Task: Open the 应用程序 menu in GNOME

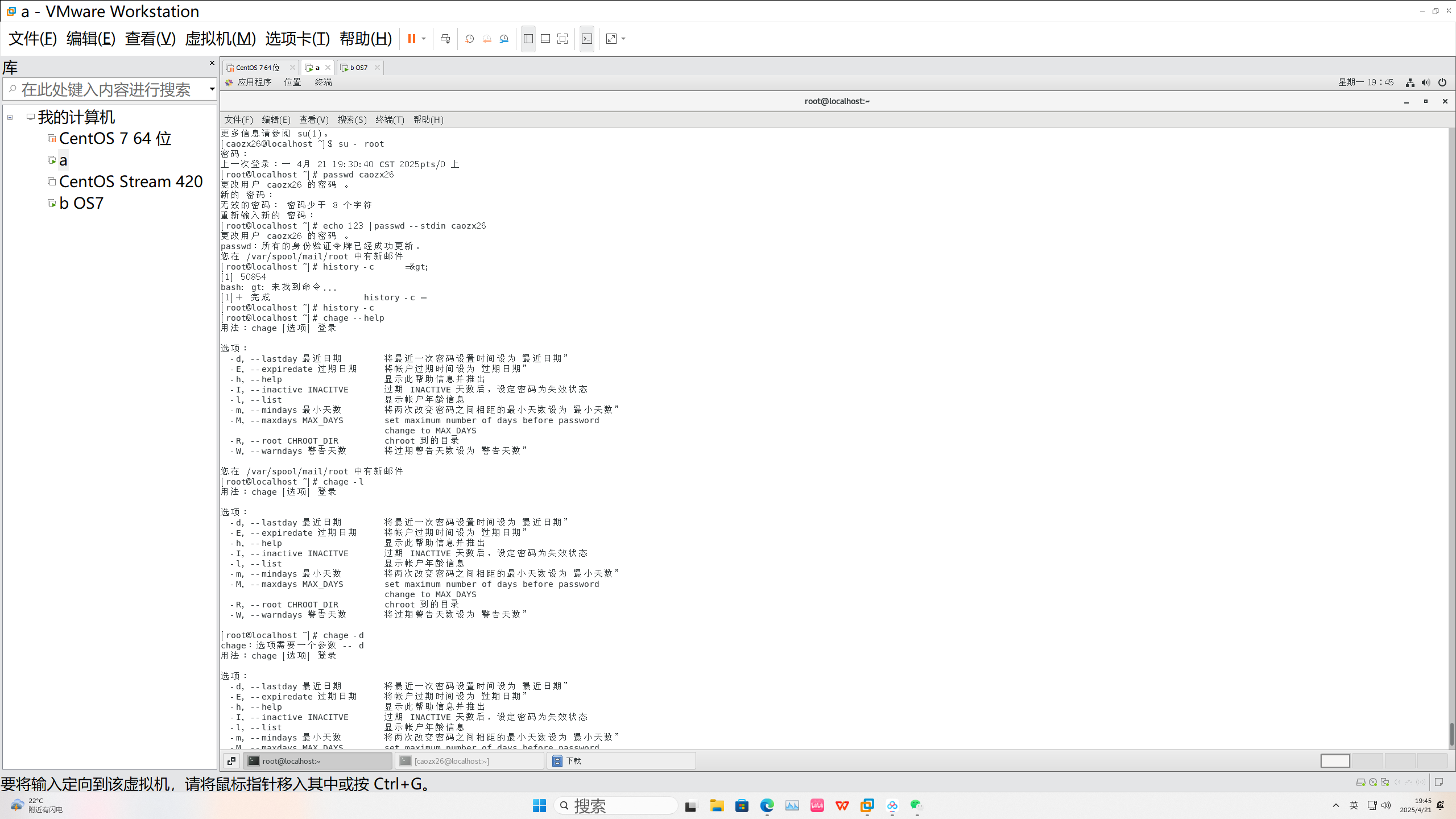Action: (254, 82)
